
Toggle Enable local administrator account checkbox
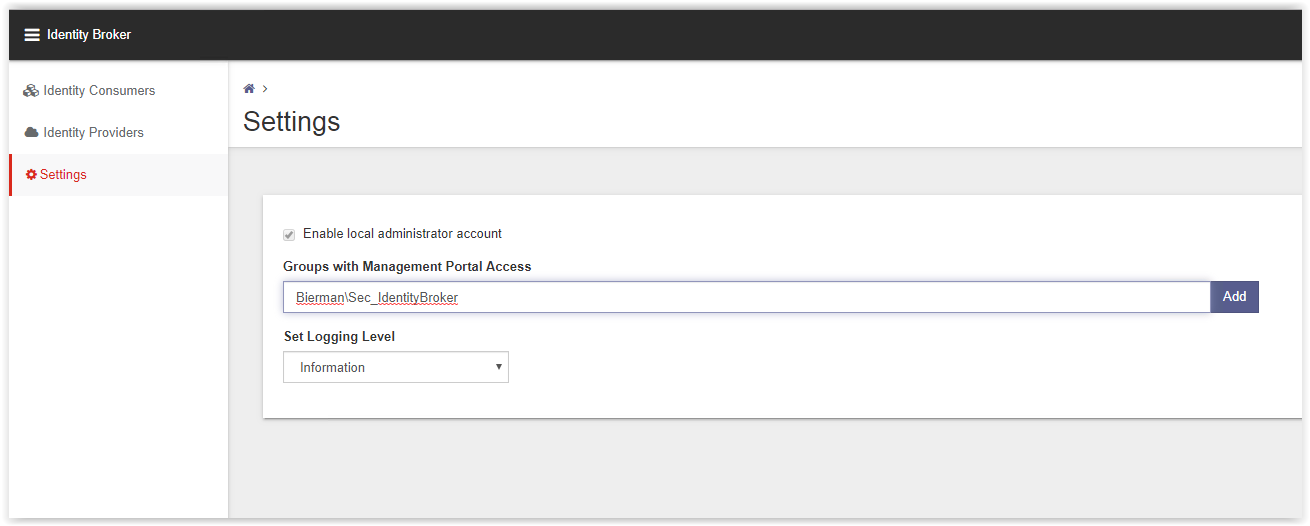(289, 234)
